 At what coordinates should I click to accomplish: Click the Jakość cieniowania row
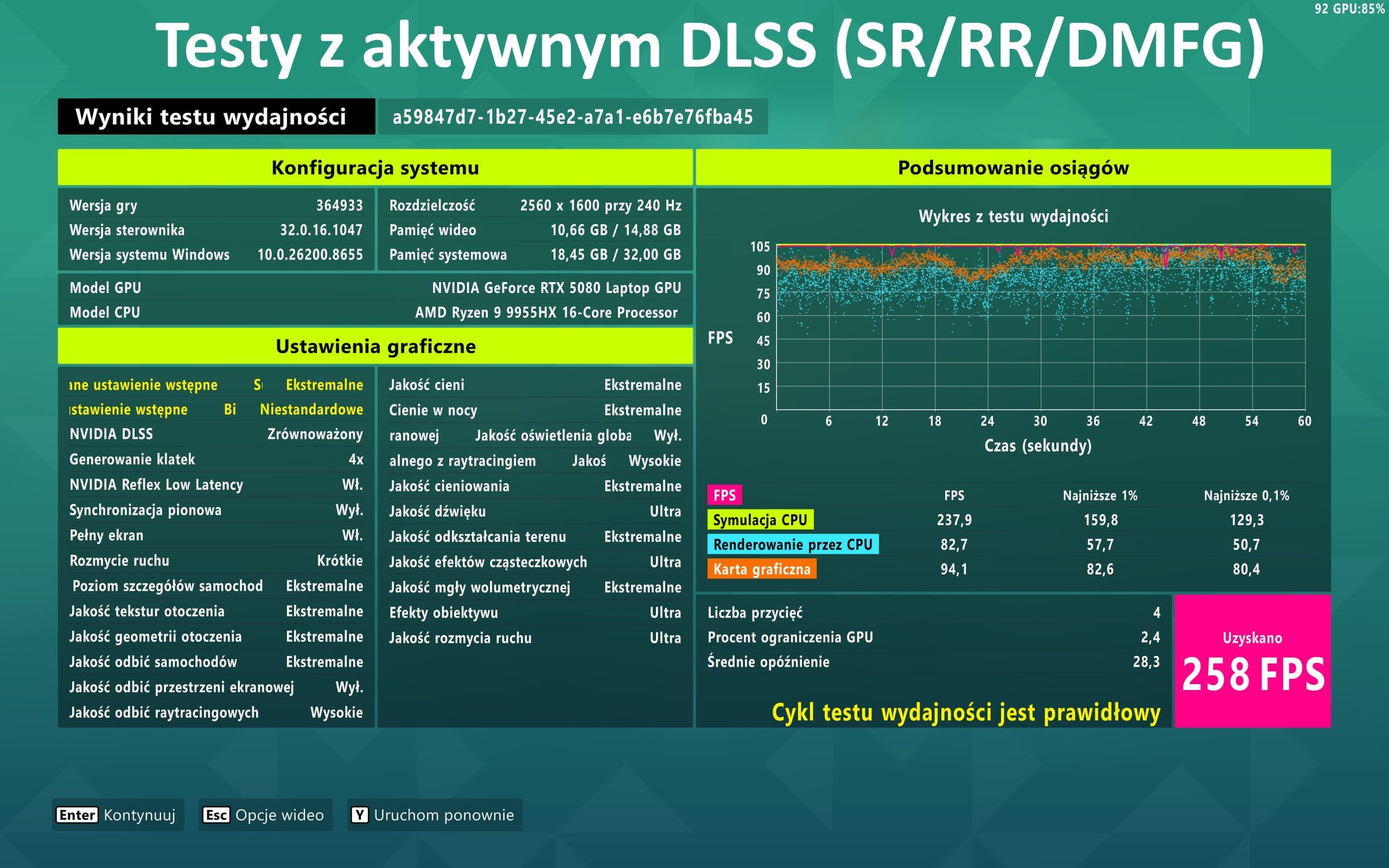pyautogui.click(x=535, y=486)
